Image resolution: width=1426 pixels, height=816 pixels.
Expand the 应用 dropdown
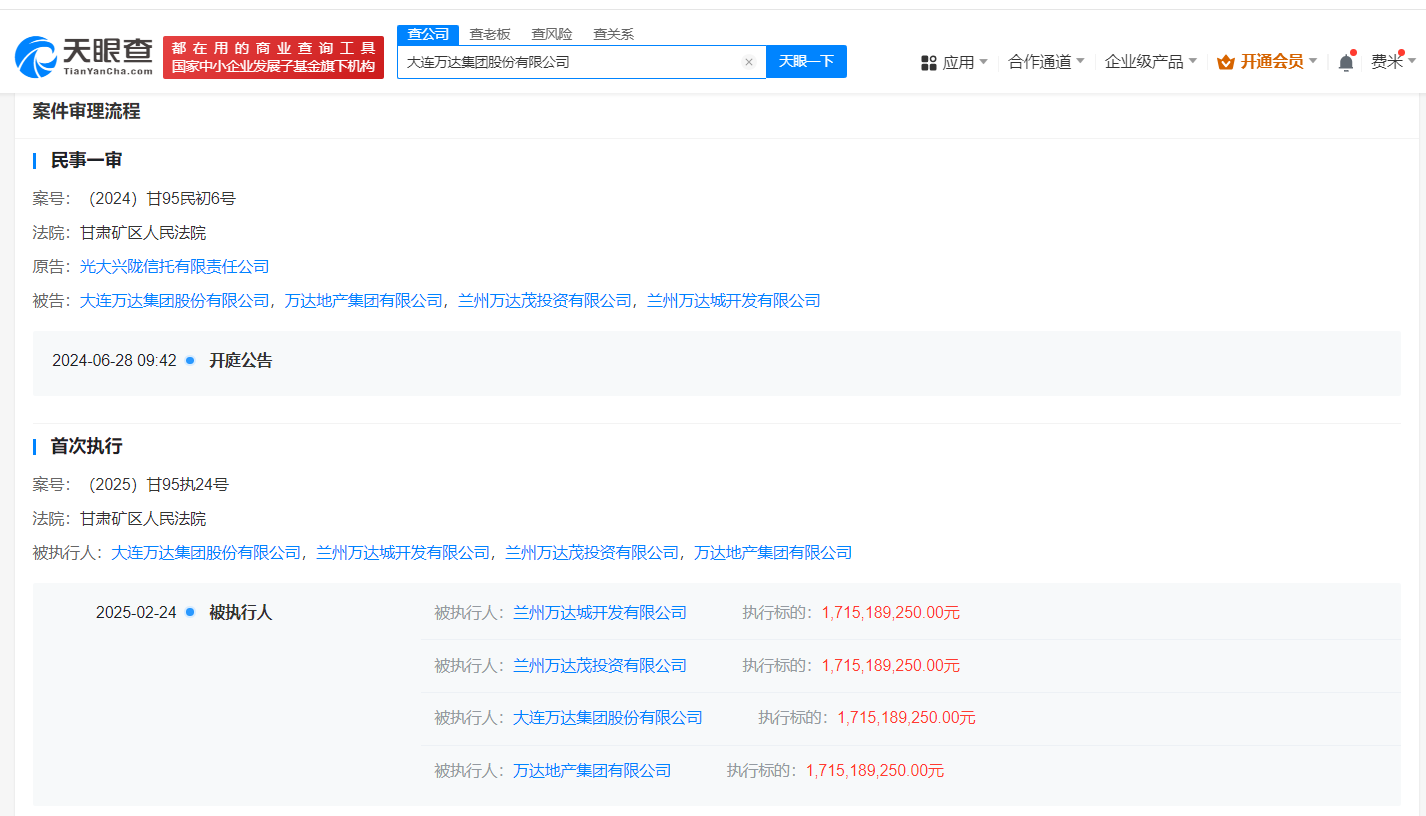click(x=965, y=62)
